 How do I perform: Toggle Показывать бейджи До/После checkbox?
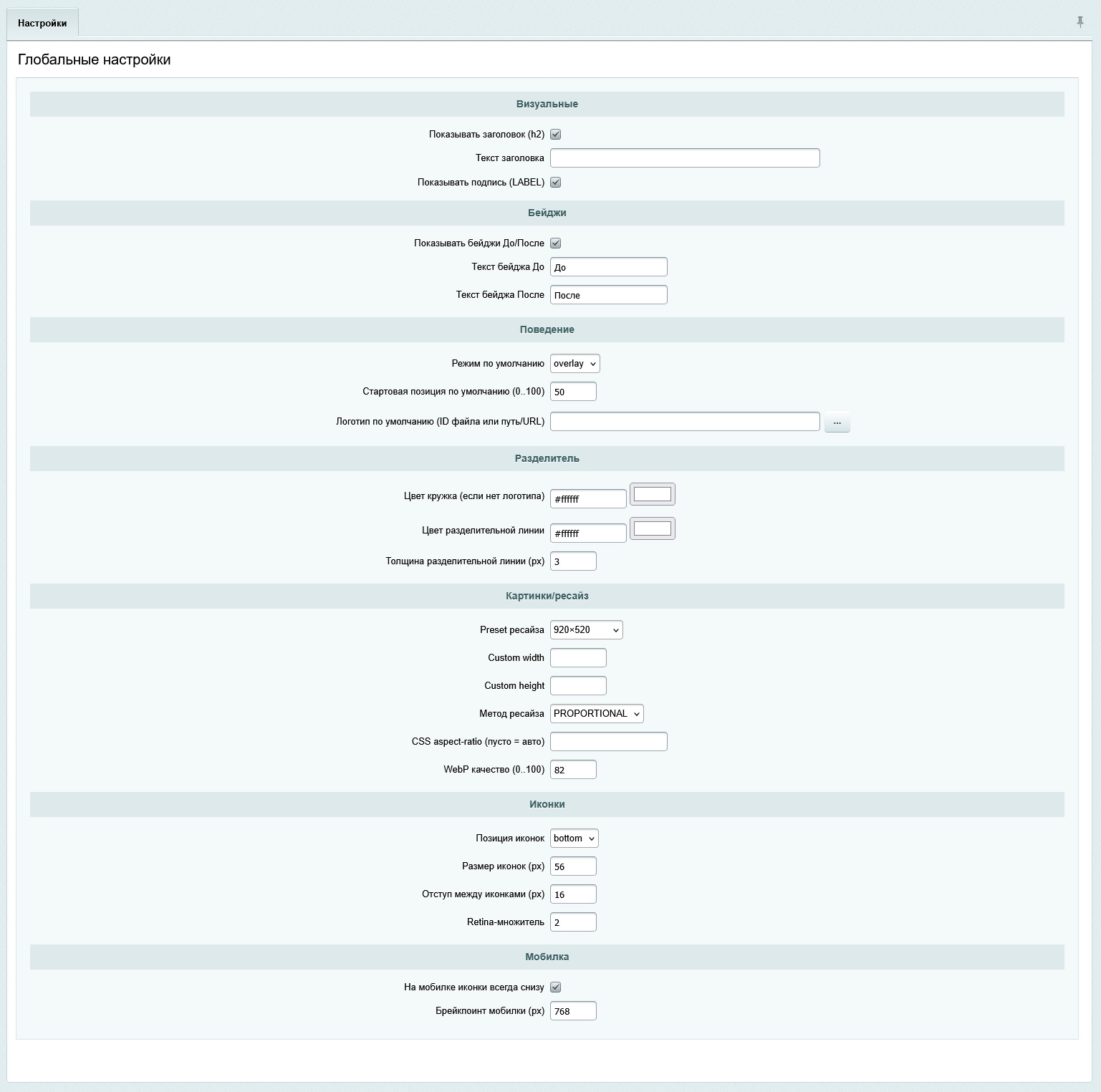pyautogui.click(x=555, y=243)
